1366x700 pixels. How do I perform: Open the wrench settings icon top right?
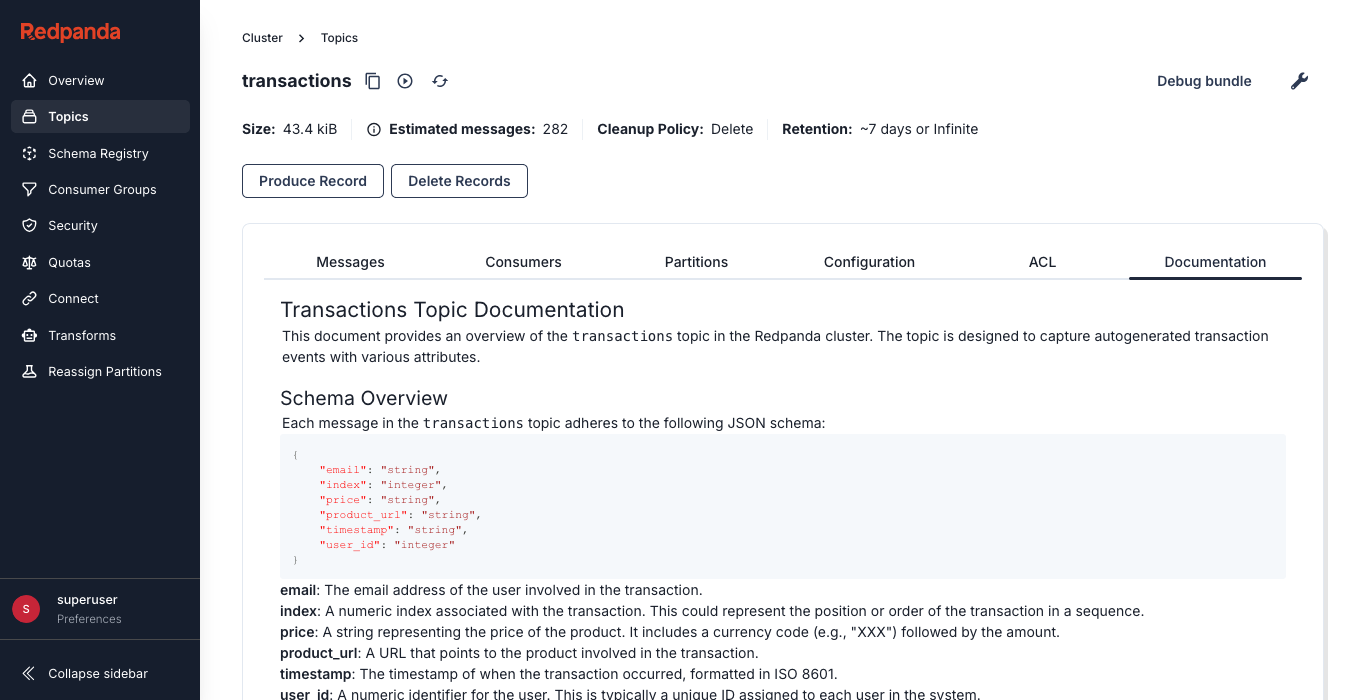[x=1299, y=81]
